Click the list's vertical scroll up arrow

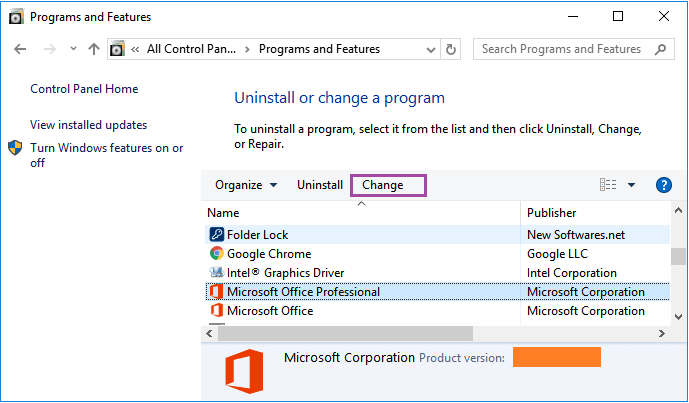click(x=678, y=211)
